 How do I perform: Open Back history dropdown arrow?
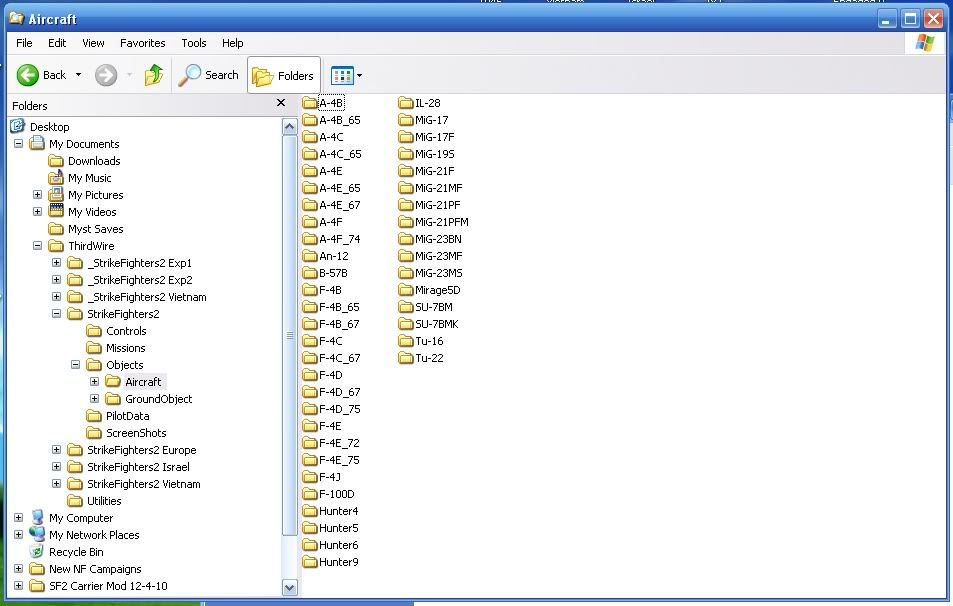pos(78,75)
